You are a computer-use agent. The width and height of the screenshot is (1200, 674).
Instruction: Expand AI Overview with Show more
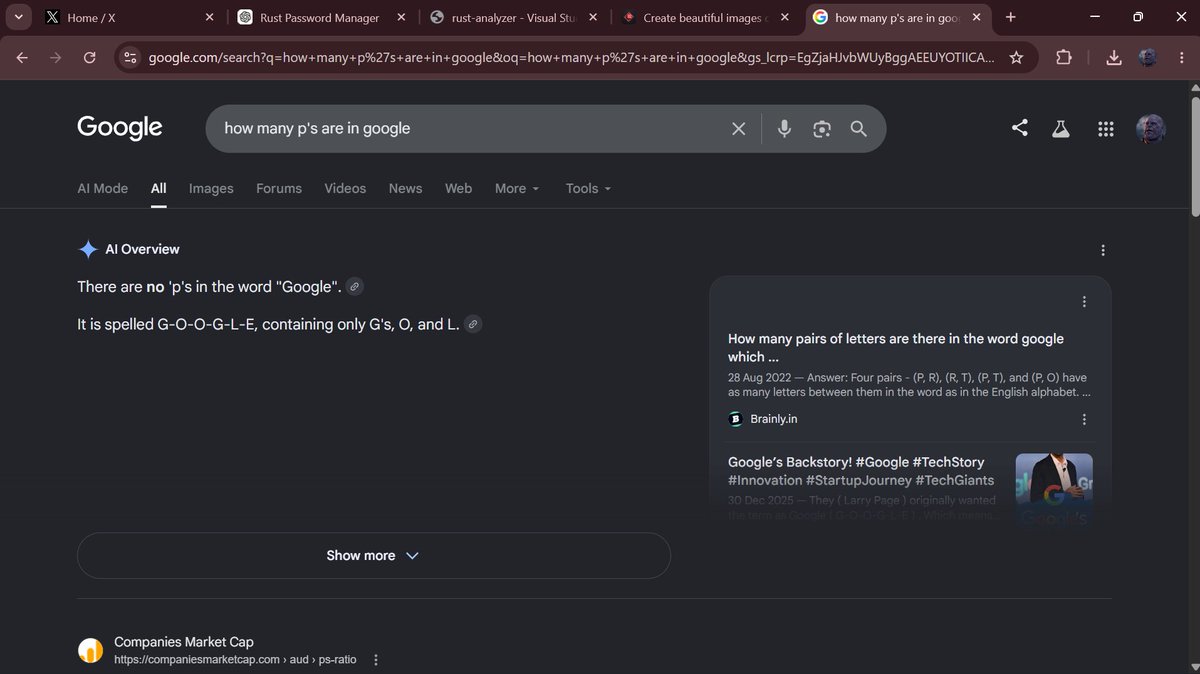373,555
